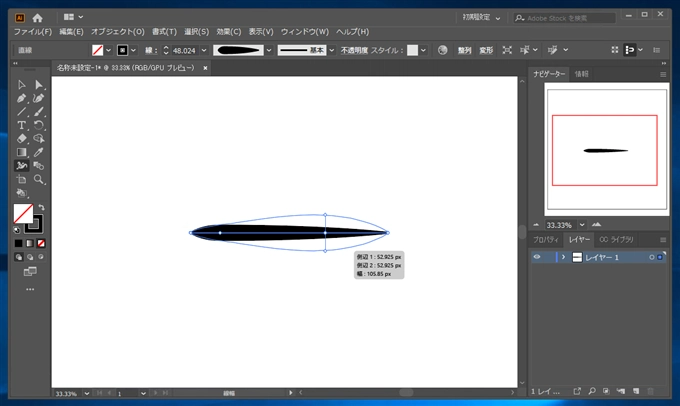Toggle target circle of レイヤー 1
Viewport: 680px width, 406px height.
pyautogui.click(x=651, y=257)
